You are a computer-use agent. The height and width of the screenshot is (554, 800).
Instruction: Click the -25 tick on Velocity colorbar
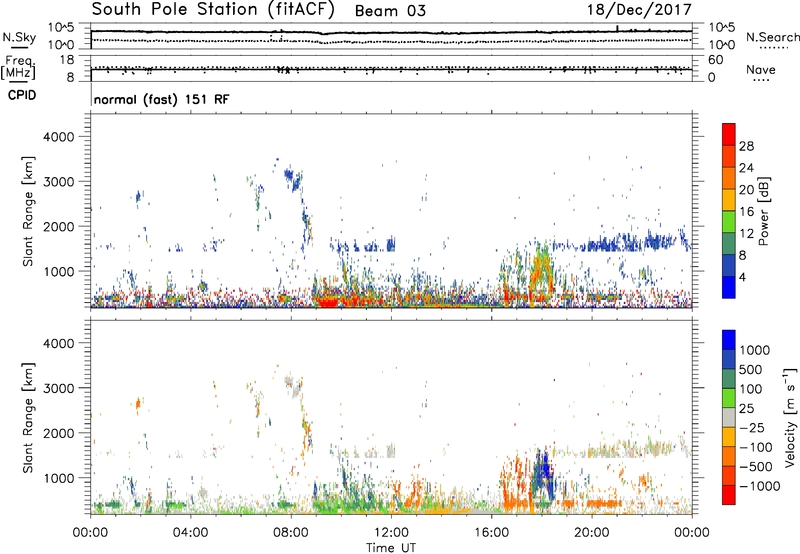tap(754, 428)
